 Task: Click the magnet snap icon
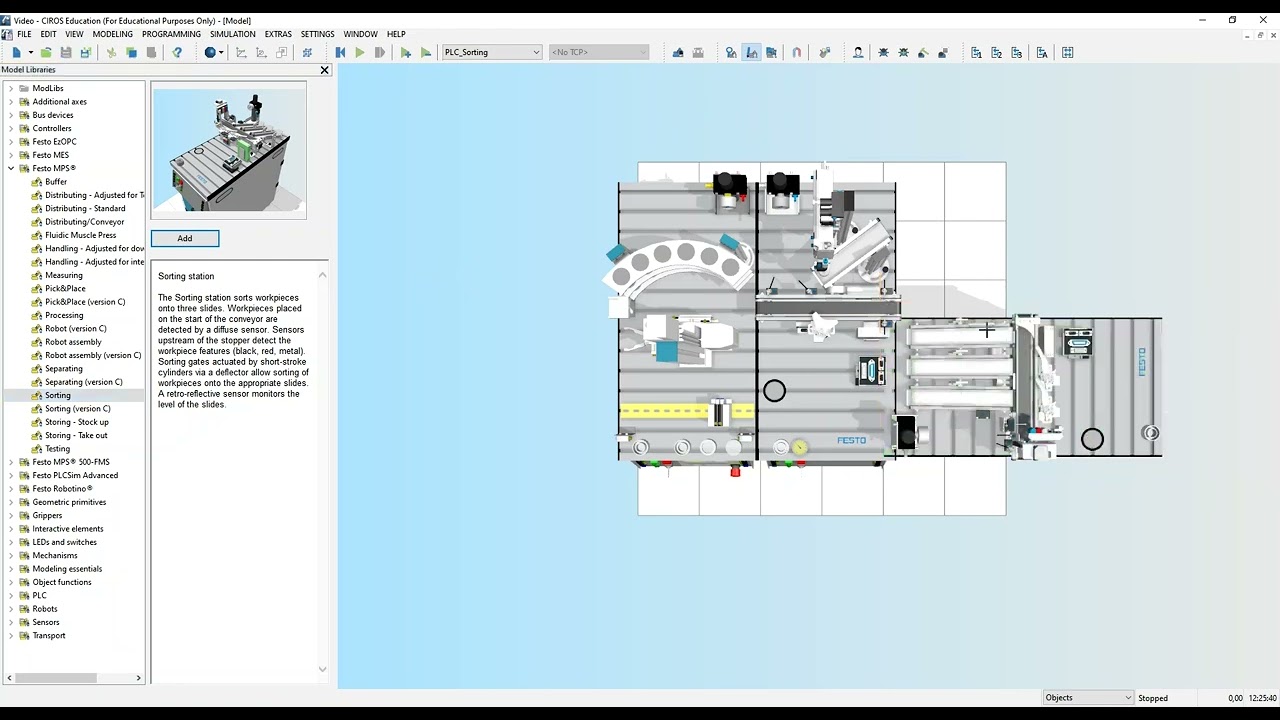(x=797, y=52)
